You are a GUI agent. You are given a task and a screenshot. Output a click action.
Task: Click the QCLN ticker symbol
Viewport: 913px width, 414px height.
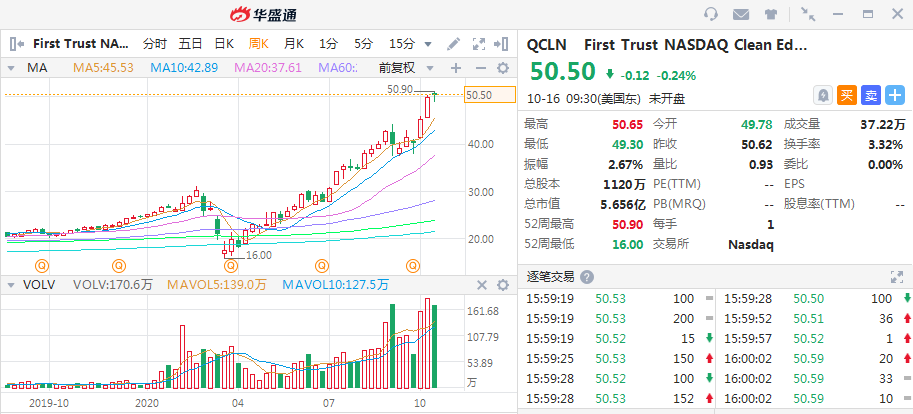point(547,45)
